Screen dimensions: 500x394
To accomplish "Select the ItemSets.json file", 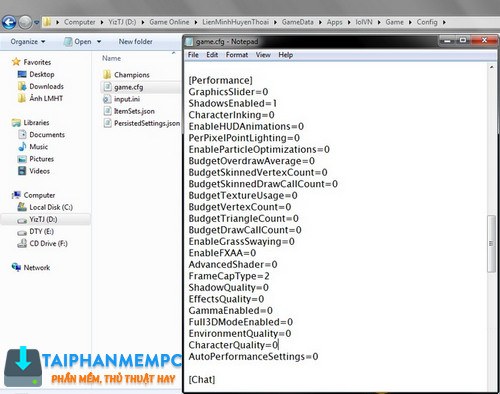I will click(x=134, y=111).
